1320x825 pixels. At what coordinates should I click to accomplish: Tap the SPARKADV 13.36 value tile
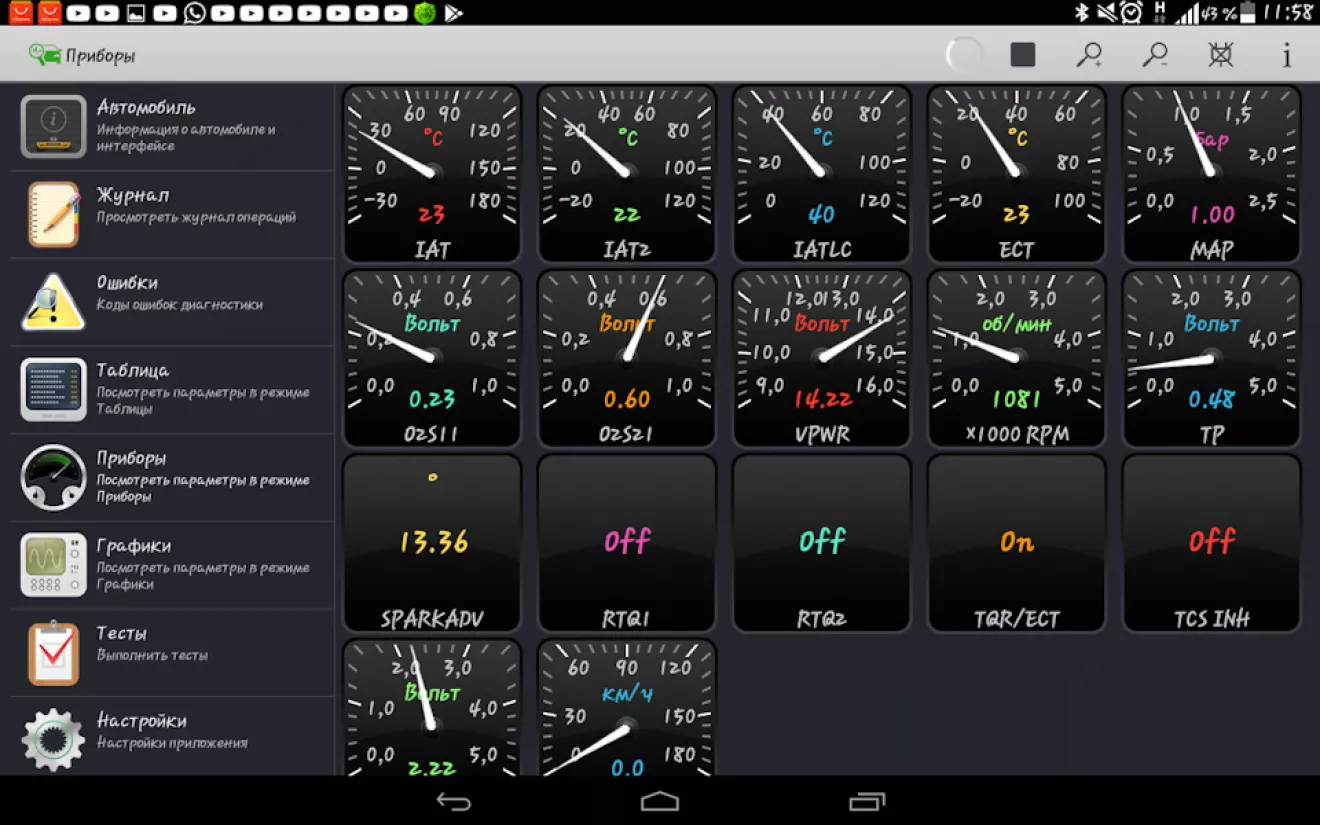[432, 544]
